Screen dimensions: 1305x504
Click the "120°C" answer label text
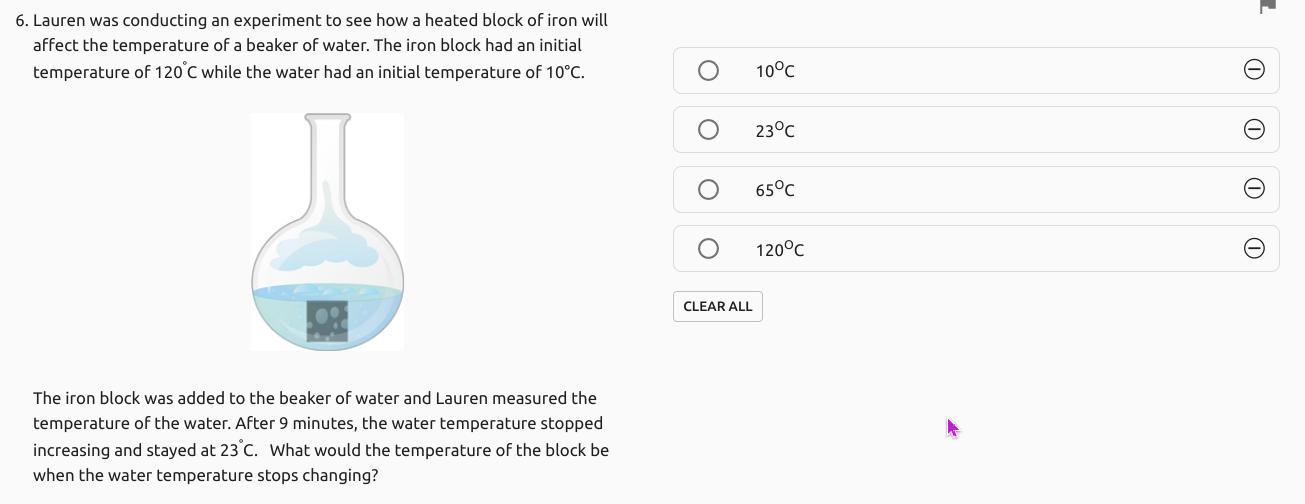(x=779, y=249)
